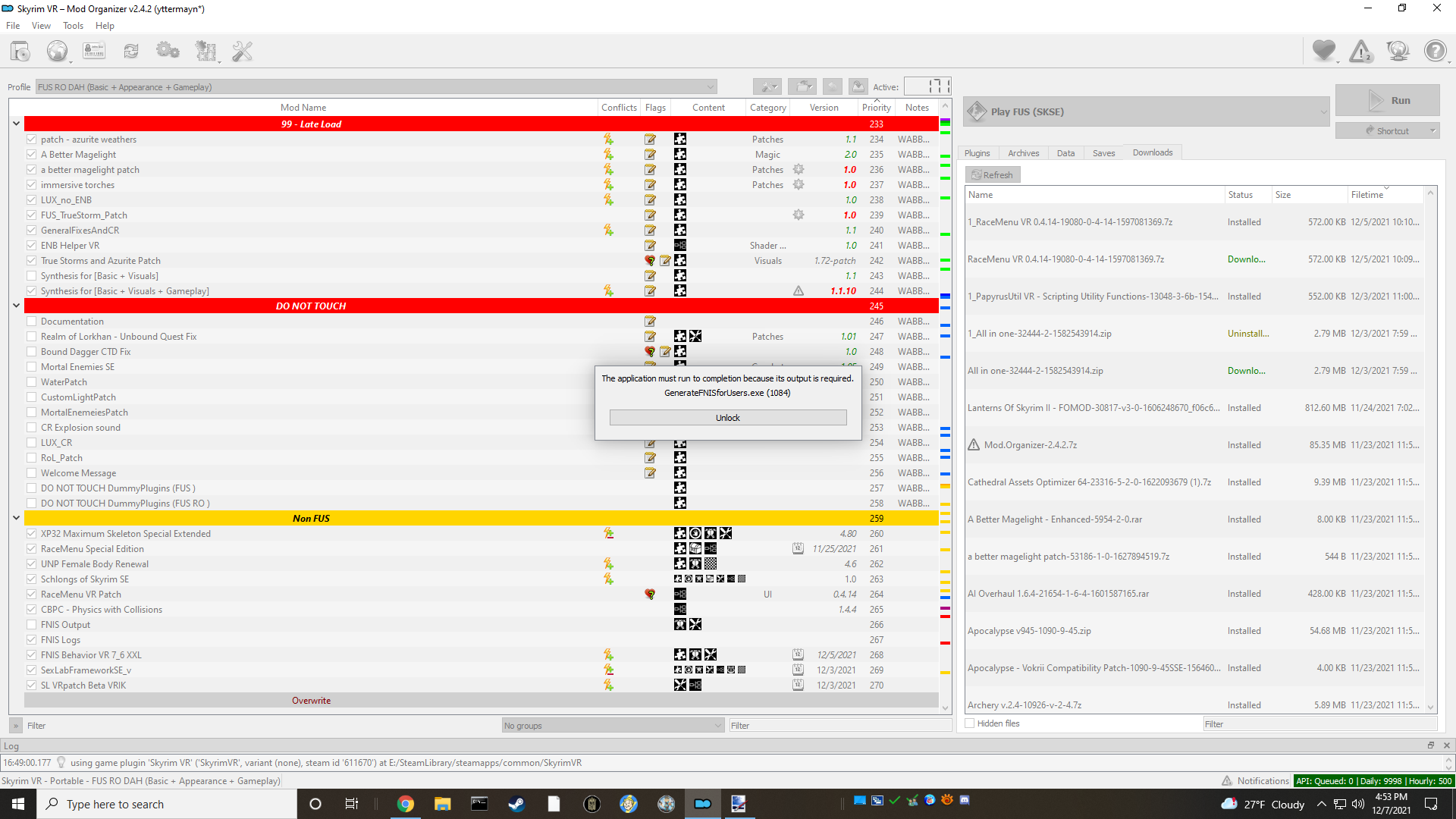Open the Tools puzzle pieces icon
Screen dimensions: 1456x819
click(x=206, y=52)
